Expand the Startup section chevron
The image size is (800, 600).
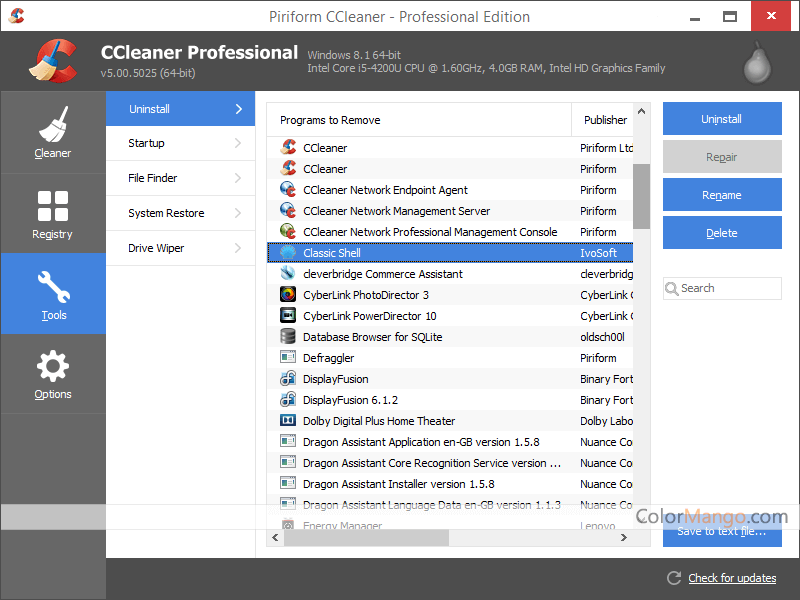(x=239, y=143)
